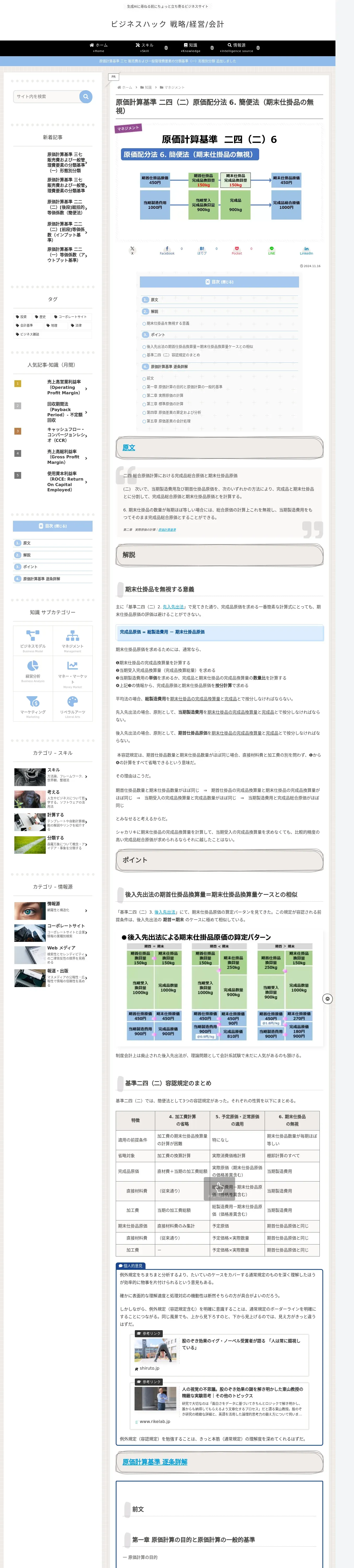Open 考える category with gorilla thumbnail

(30, 799)
